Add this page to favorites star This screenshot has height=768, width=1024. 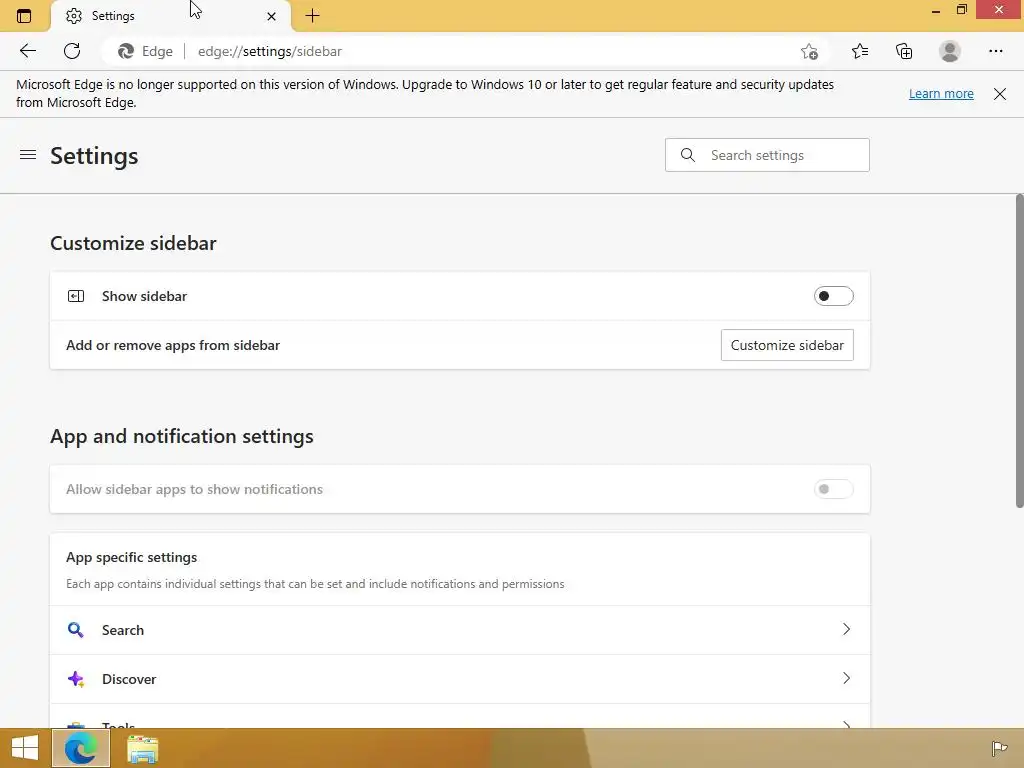[x=809, y=51]
